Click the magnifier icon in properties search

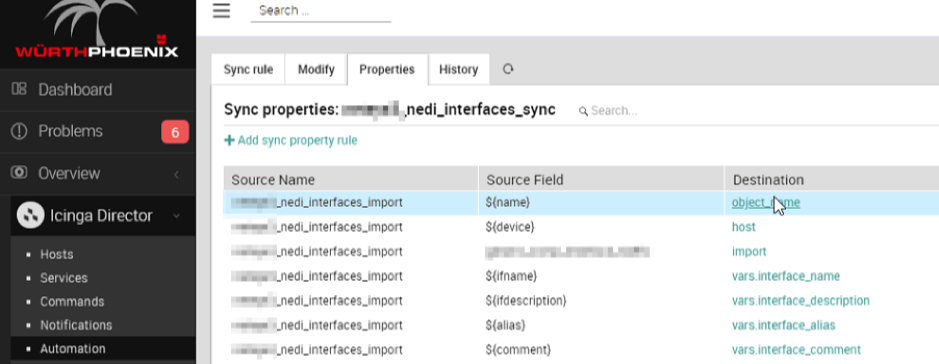click(x=583, y=111)
